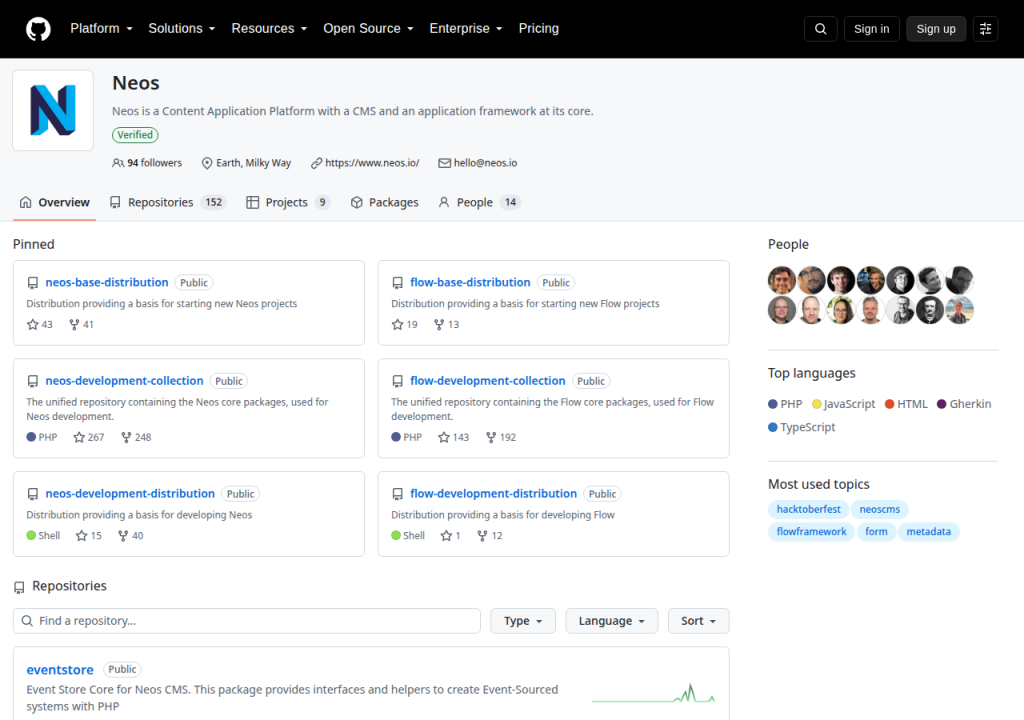Expand the Resources menu
The width and height of the screenshot is (1024, 720).
[x=269, y=29]
